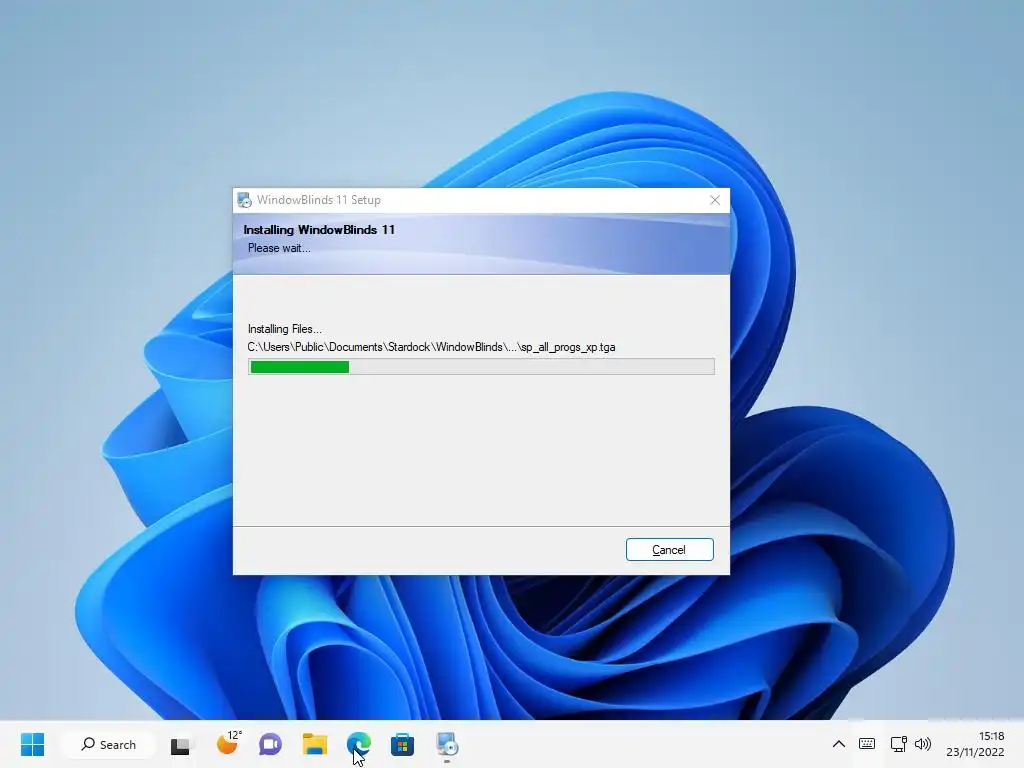Open Task View on the taskbar
This screenshot has width=1024, height=768.
pos(180,745)
